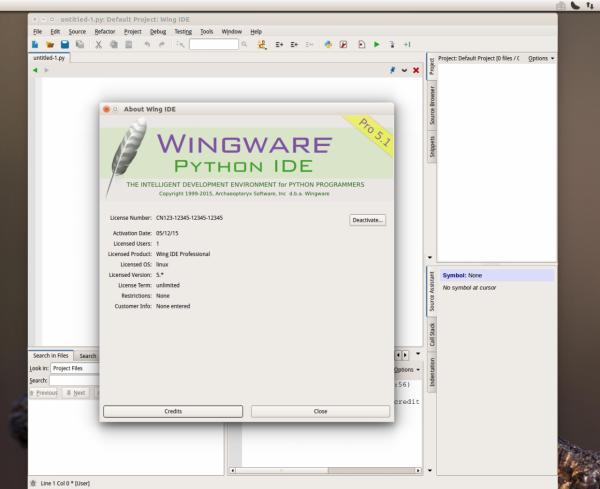Click the moon-shaped icon in top panel
This screenshot has height=489, width=600.
pyautogui.click(x=575, y=5)
